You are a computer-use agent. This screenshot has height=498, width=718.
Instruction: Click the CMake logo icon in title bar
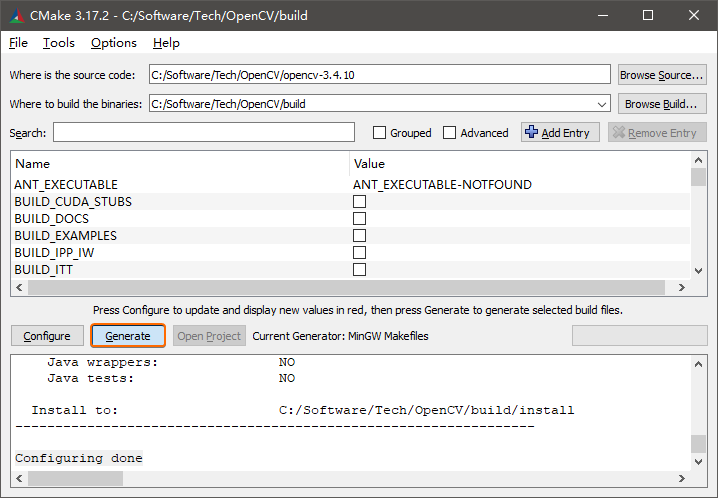(16, 16)
